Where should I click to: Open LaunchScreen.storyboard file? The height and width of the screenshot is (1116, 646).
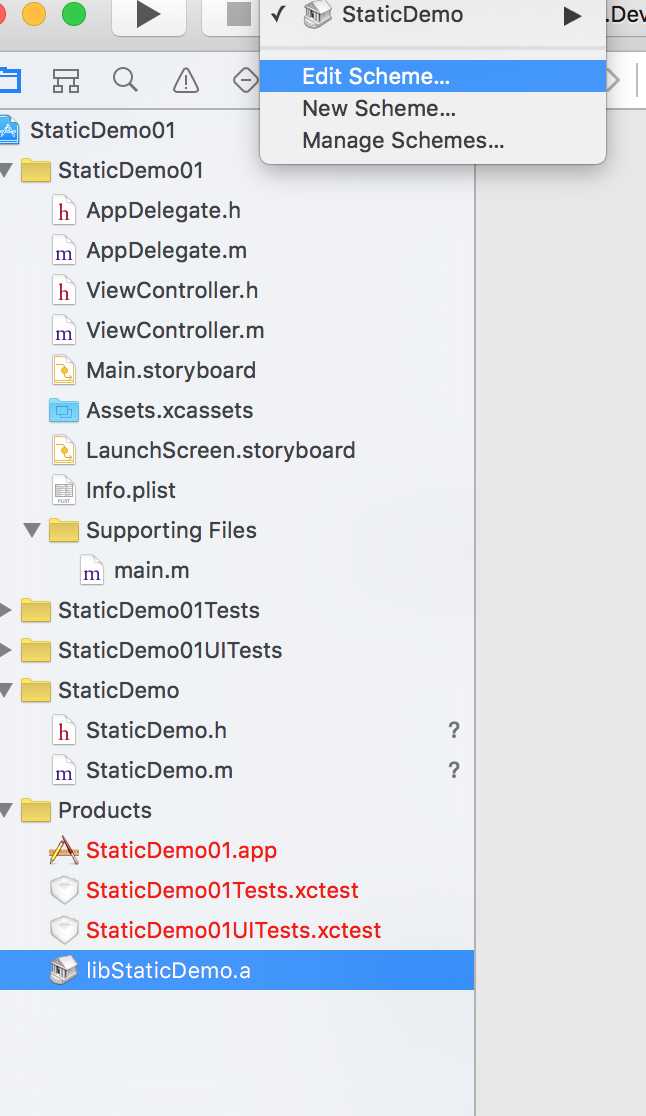coord(221,451)
